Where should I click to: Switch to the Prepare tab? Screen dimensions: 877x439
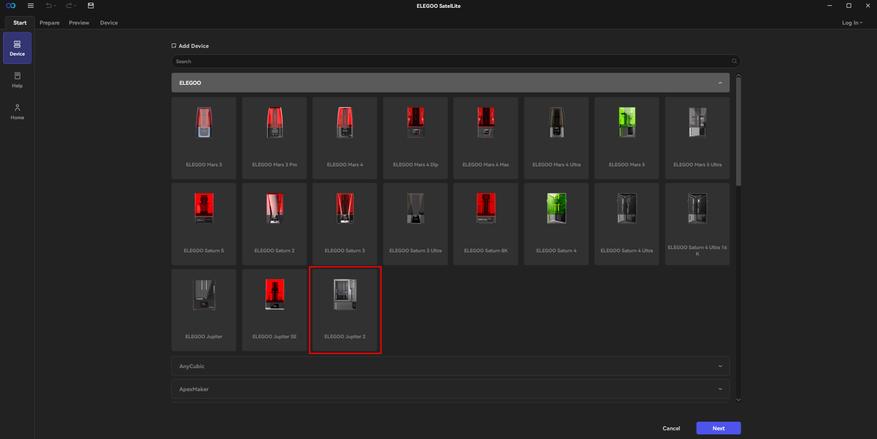click(x=50, y=23)
